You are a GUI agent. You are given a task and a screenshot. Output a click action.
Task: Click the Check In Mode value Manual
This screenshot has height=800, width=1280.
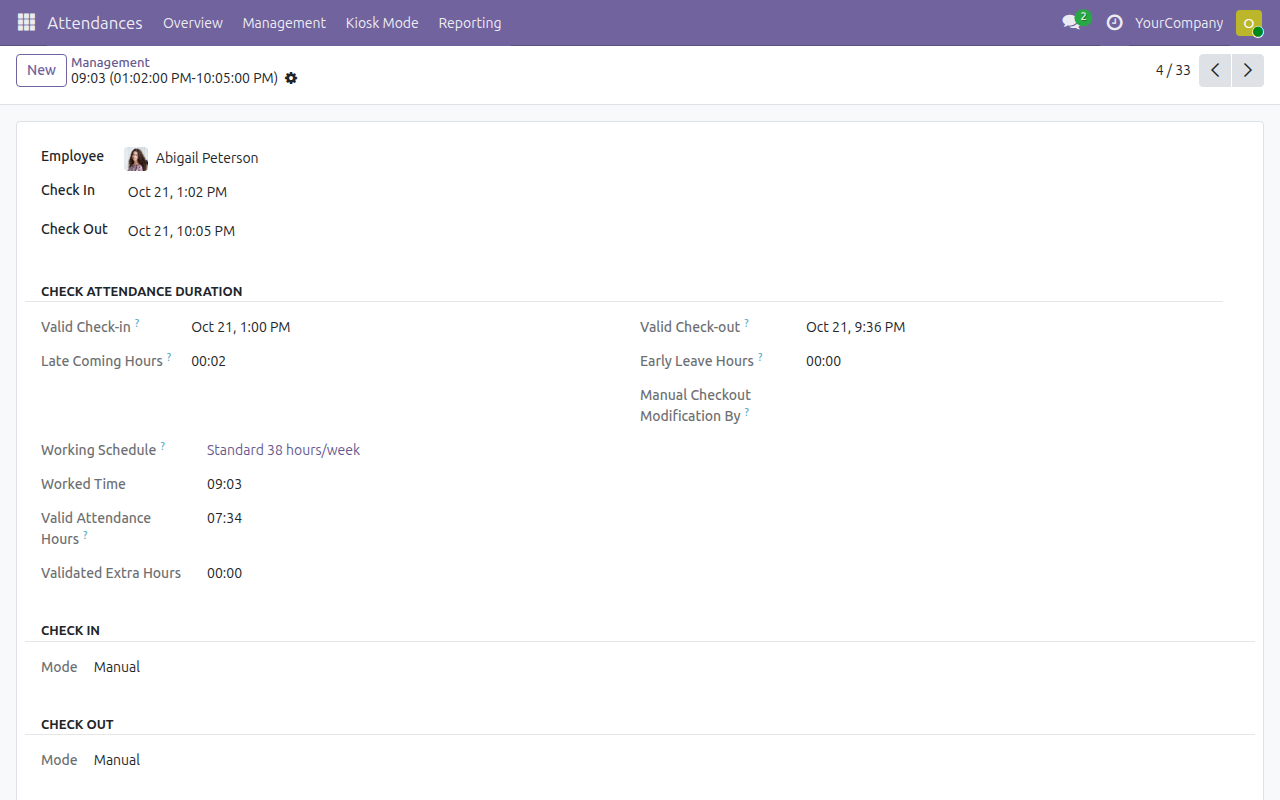click(117, 667)
